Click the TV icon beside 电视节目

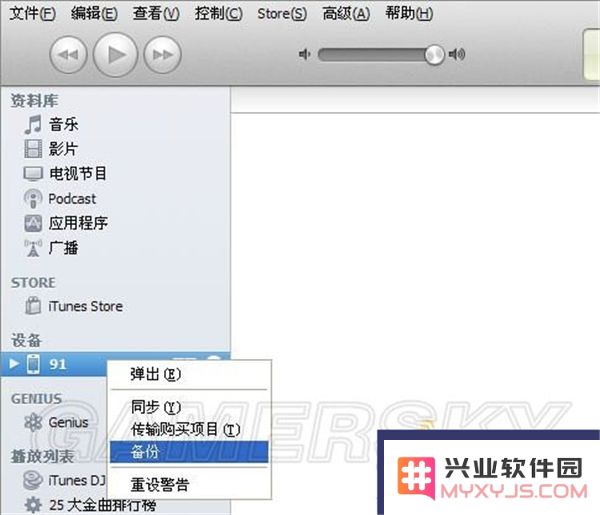tap(33, 174)
